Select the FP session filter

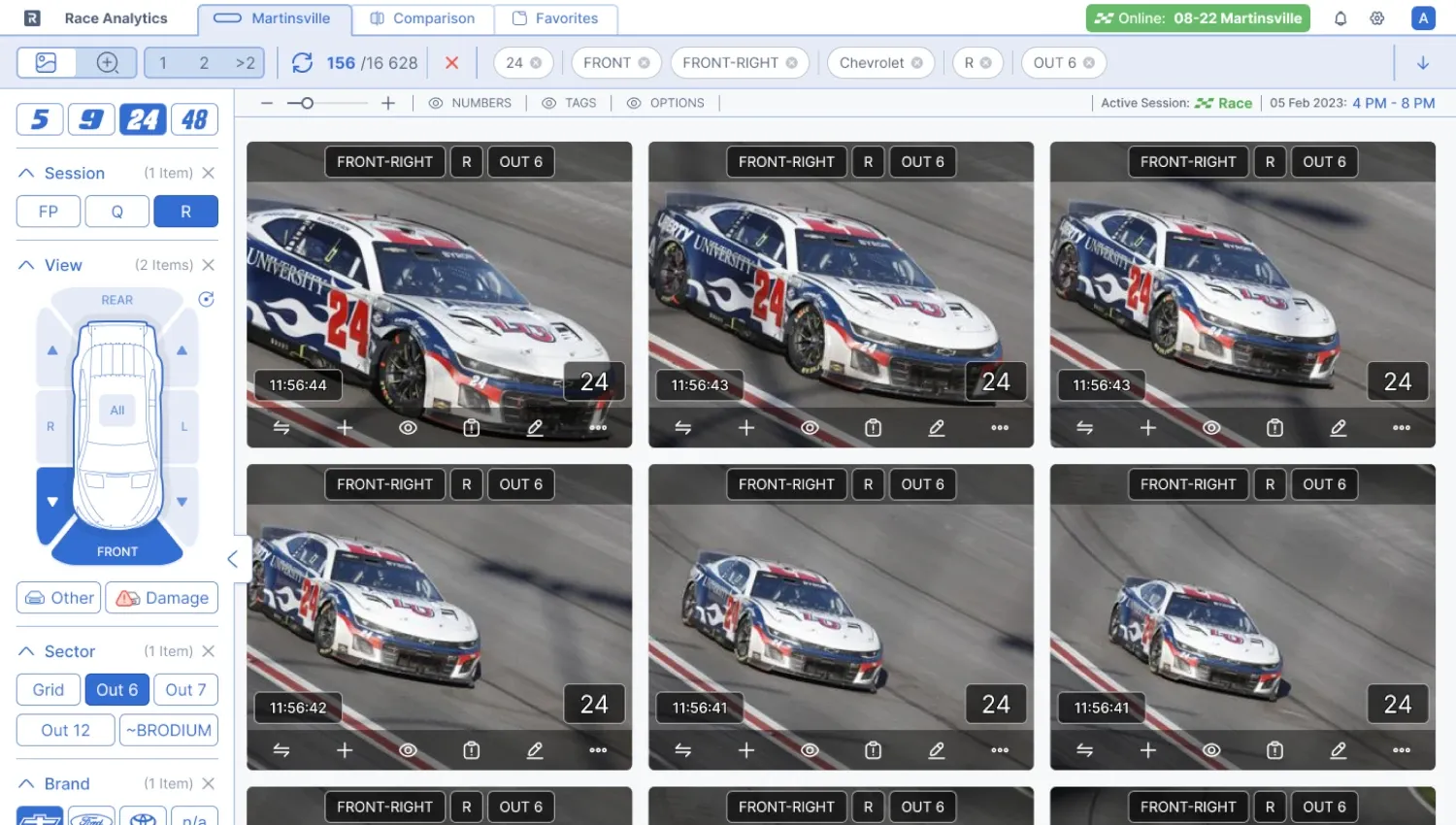click(x=49, y=212)
